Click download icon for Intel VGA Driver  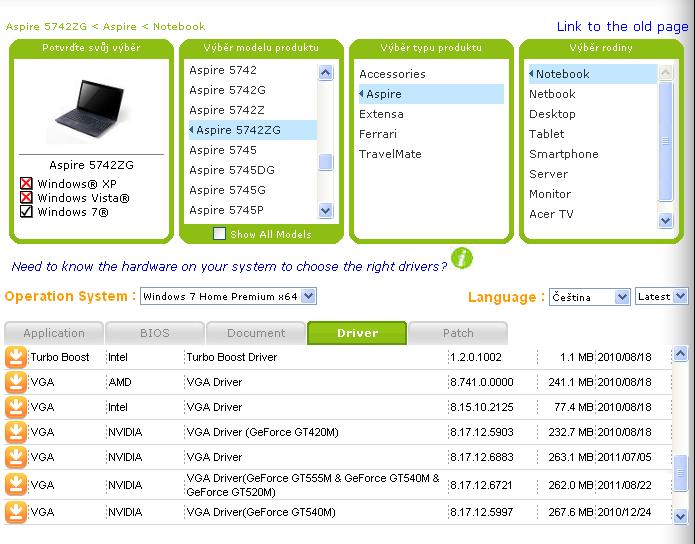pos(16,407)
